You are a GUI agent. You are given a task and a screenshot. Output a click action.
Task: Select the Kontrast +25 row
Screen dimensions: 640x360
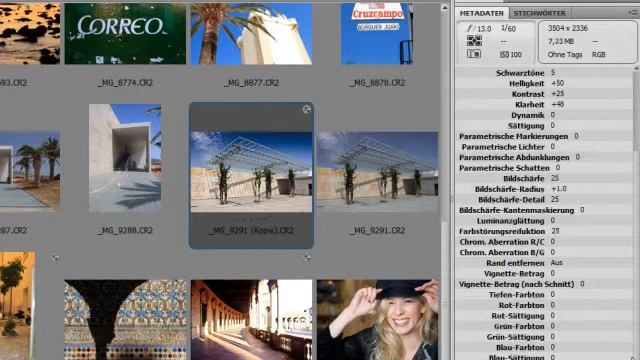(x=544, y=94)
